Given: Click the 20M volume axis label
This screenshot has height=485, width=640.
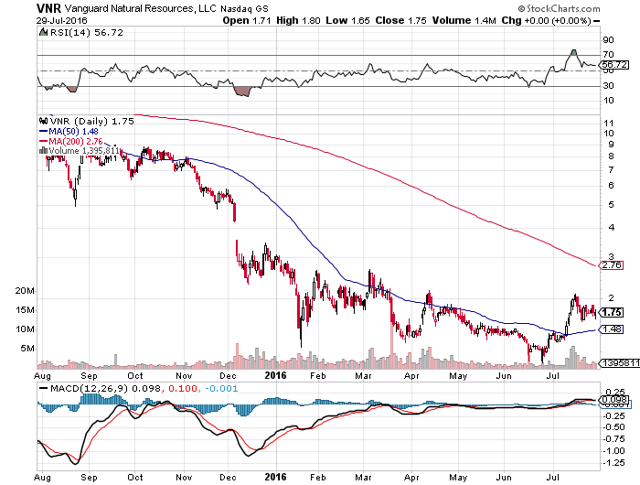Looking at the screenshot, I should 24,291.
